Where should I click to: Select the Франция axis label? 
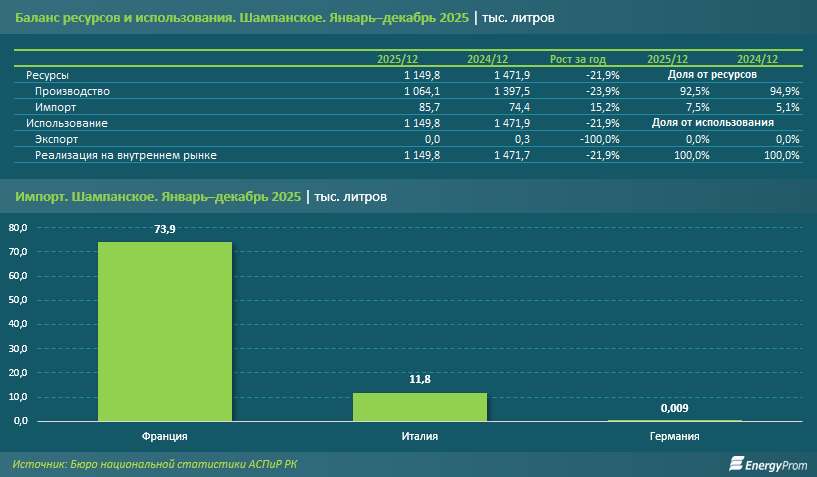[165, 437]
